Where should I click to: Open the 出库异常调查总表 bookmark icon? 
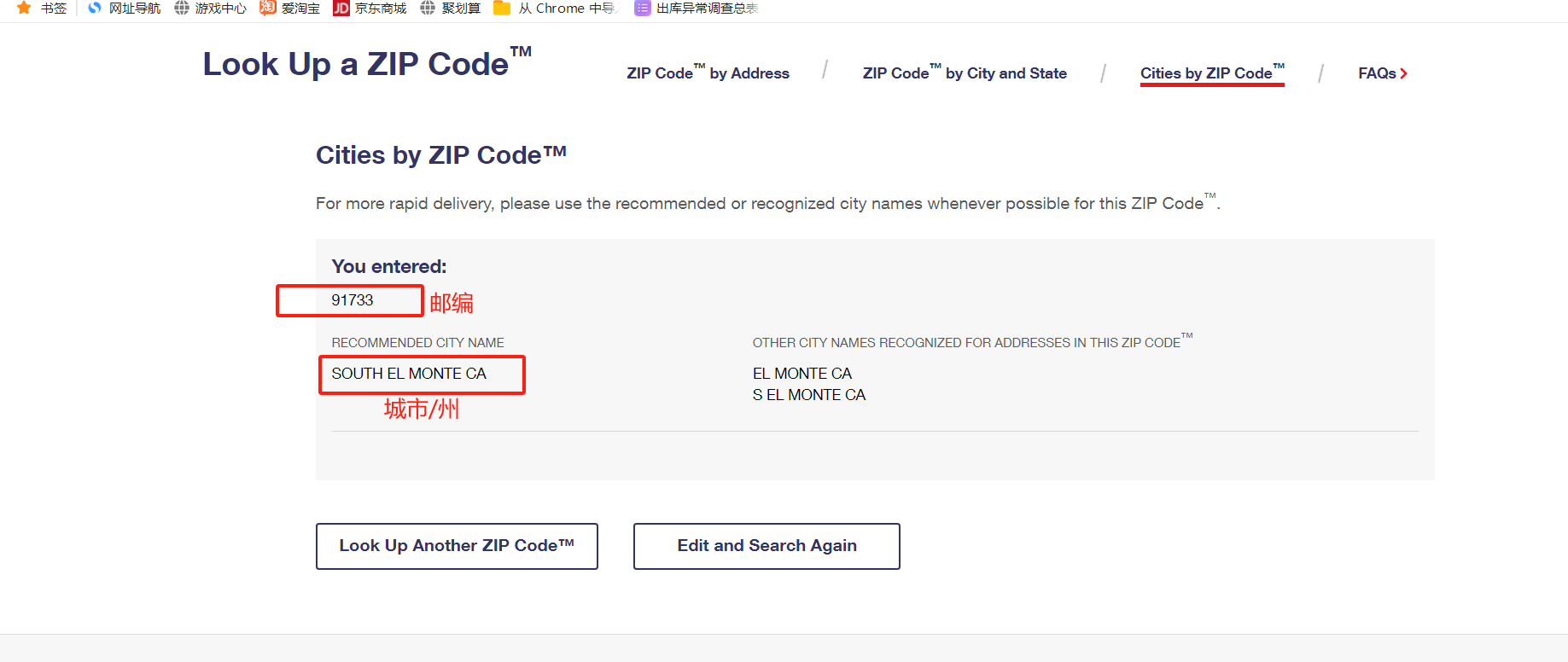(642, 8)
